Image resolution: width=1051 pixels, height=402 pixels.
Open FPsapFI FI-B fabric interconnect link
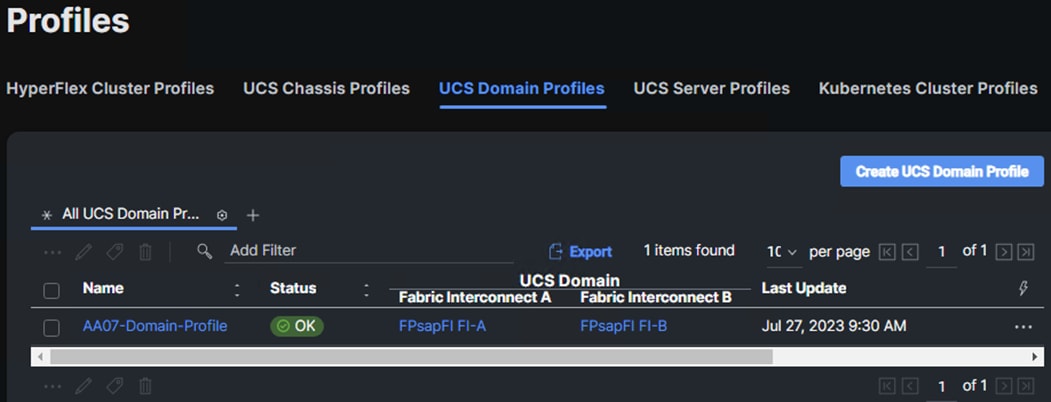pos(623,326)
